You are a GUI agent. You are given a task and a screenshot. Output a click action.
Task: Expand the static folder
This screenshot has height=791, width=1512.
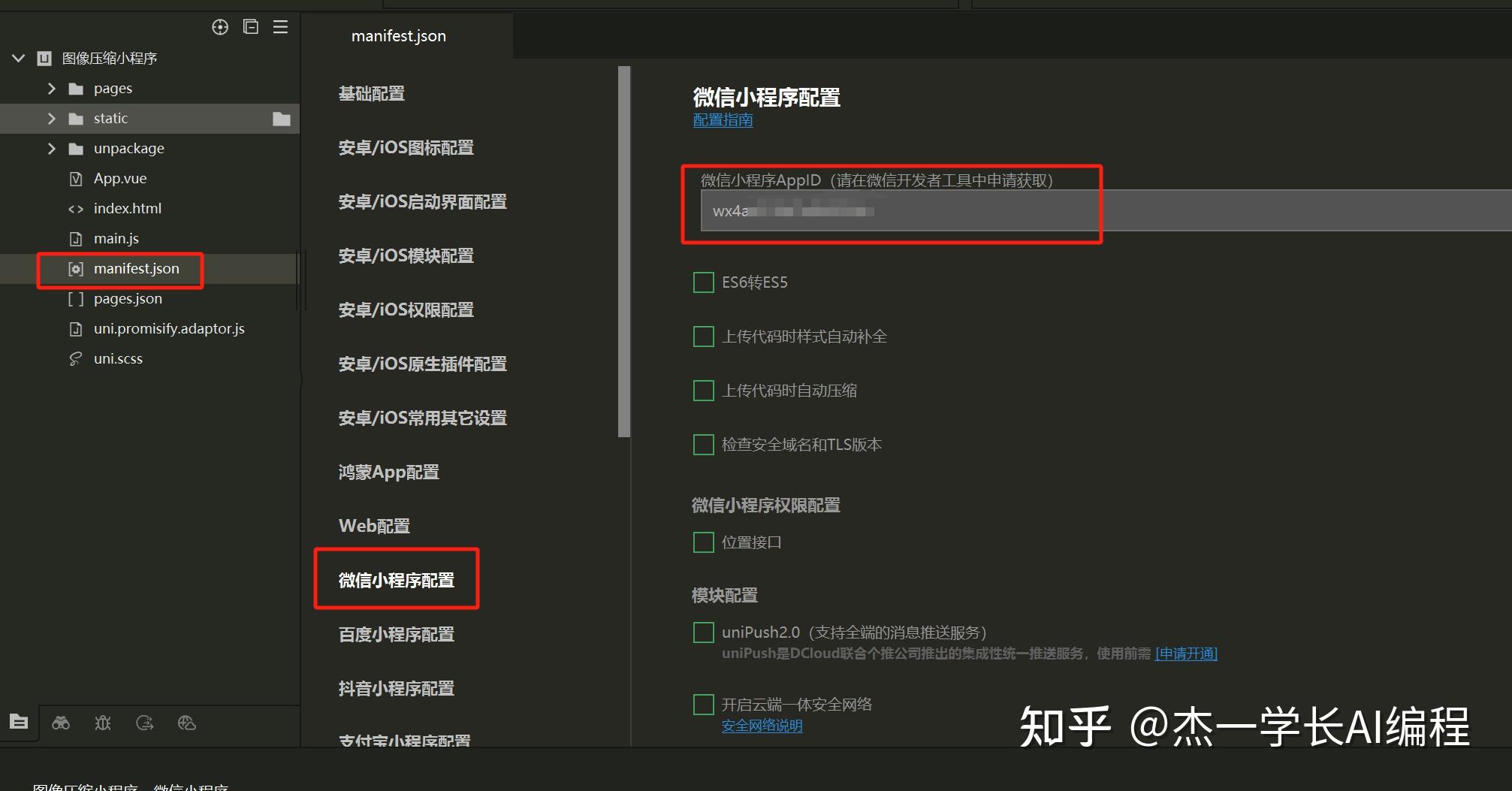52,119
